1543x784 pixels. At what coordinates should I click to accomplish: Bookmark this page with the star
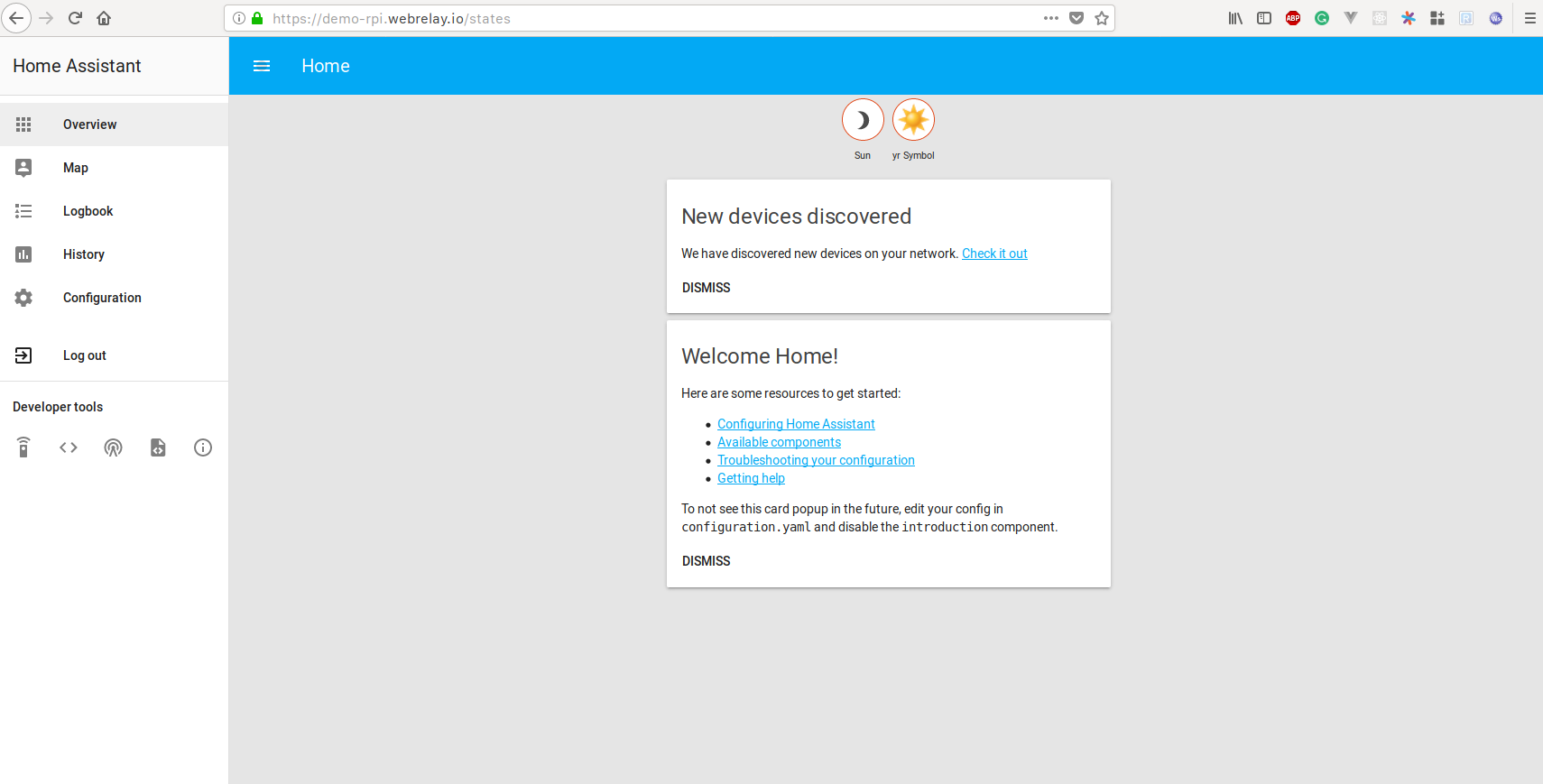coord(1102,18)
